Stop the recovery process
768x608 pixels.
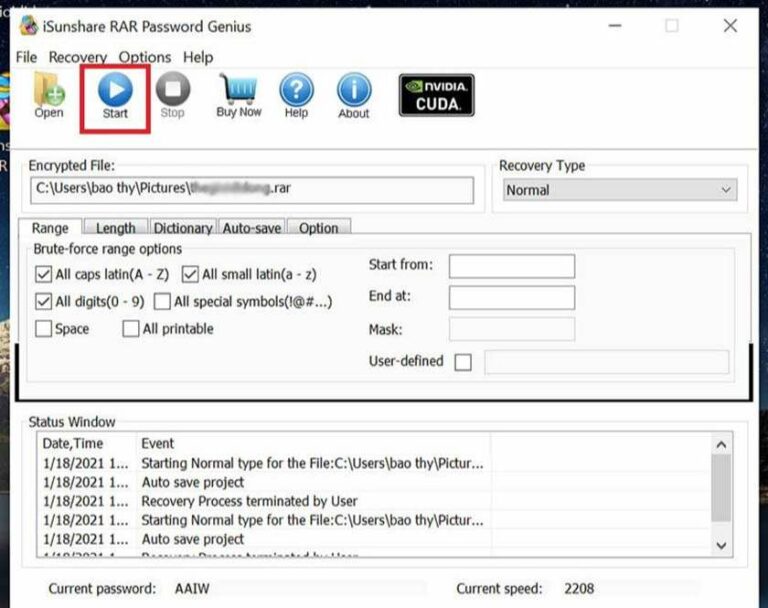click(x=172, y=95)
